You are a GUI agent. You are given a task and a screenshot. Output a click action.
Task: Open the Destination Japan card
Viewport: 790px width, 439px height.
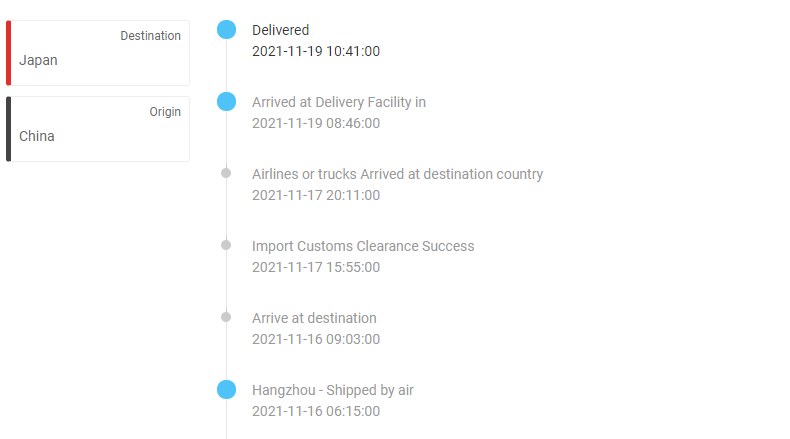point(98,53)
